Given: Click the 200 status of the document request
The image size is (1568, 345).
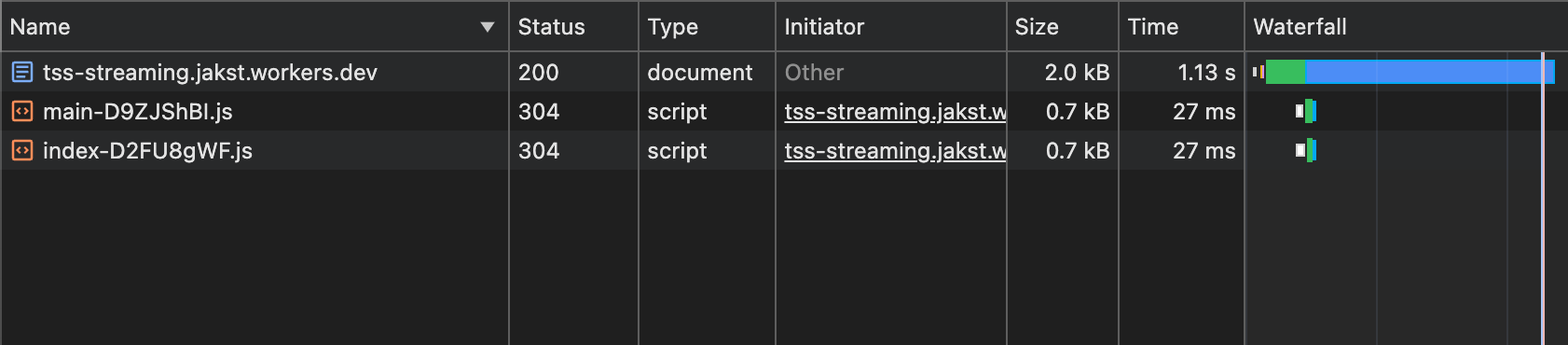Looking at the screenshot, I should click(538, 72).
